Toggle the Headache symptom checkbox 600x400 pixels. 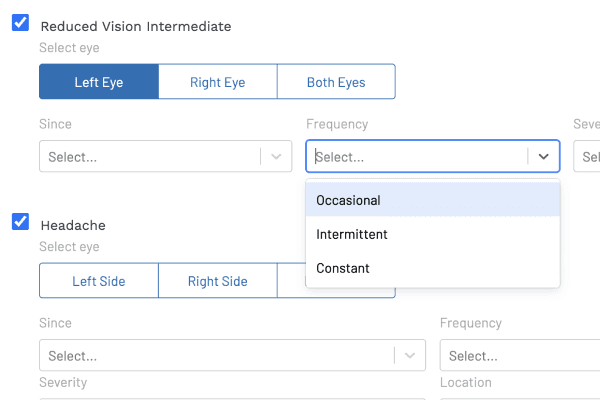click(x=20, y=222)
